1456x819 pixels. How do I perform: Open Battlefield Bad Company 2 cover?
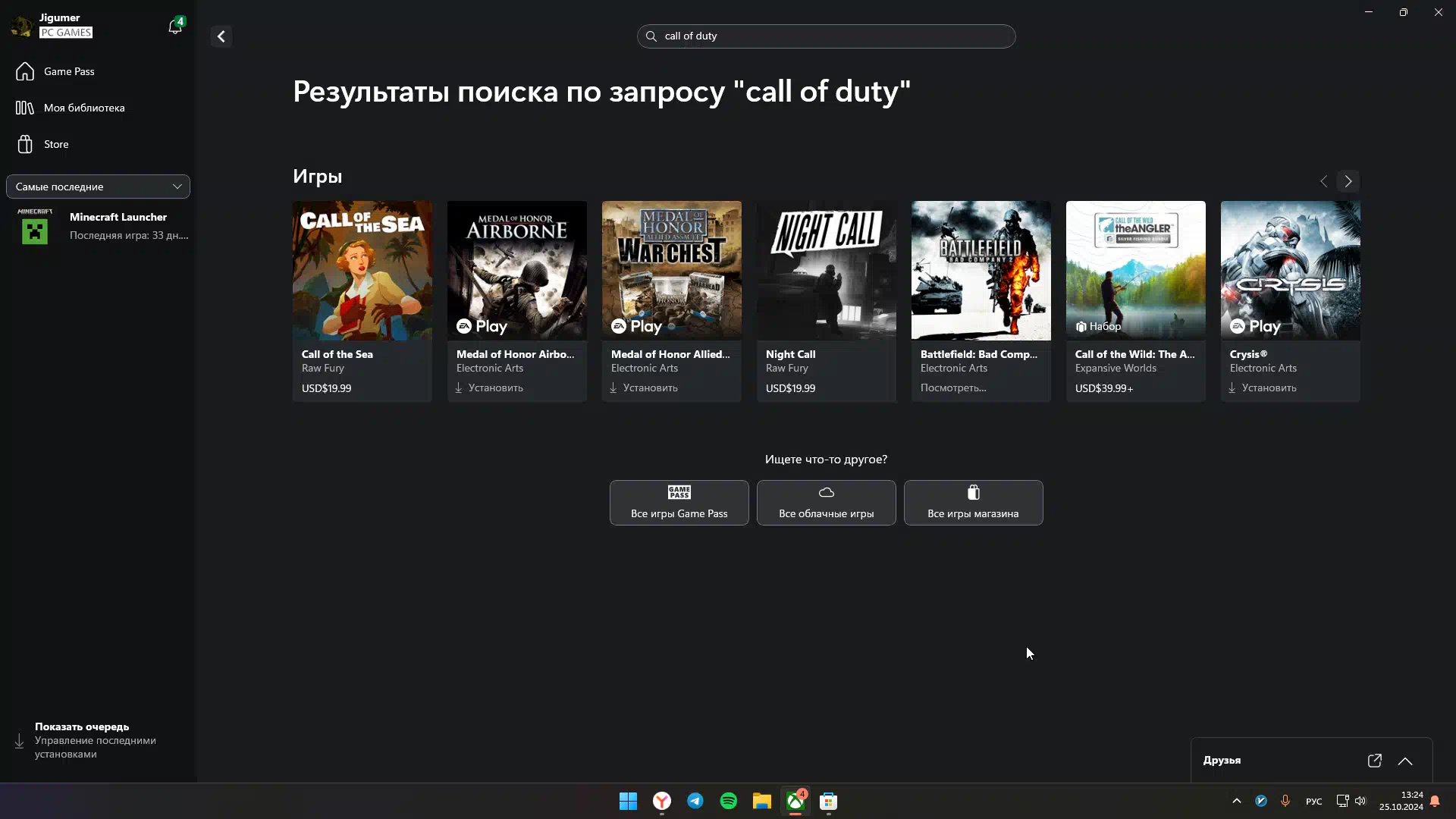click(x=981, y=271)
